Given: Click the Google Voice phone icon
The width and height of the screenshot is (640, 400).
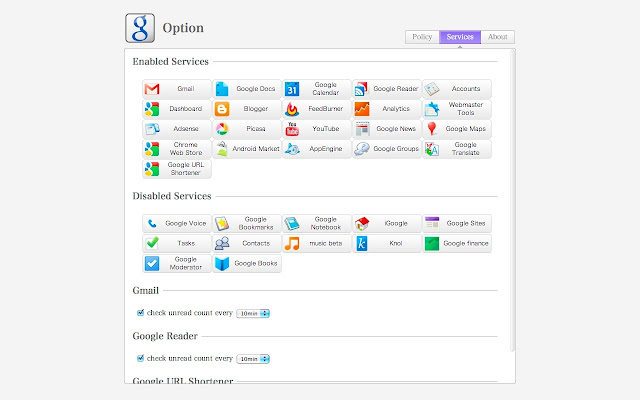Looking at the screenshot, I should tap(152, 224).
